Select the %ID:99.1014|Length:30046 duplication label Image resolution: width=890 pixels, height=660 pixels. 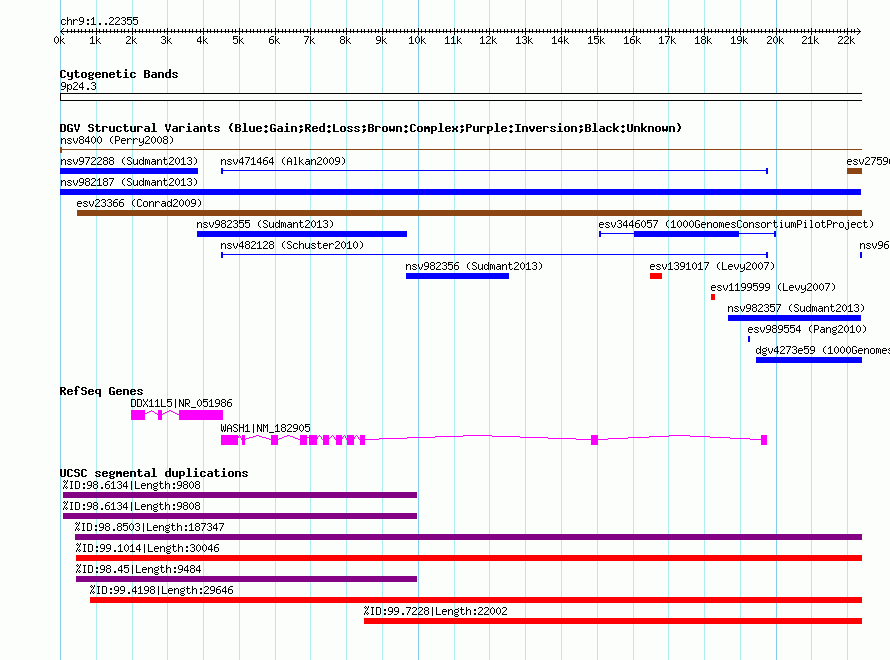[147, 548]
